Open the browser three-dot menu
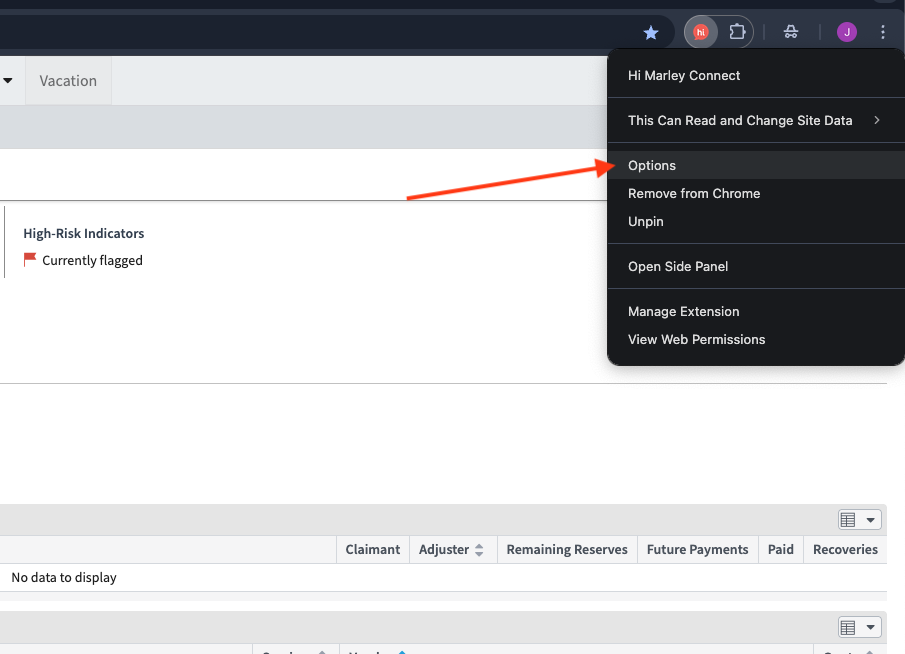This screenshot has width=905, height=654. pyautogui.click(x=883, y=31)
